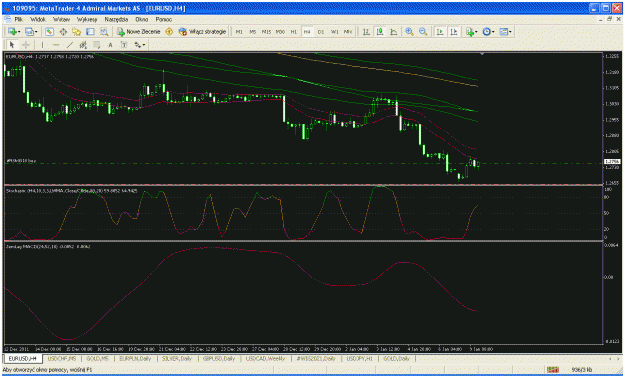The height and width of the screenshot is (376, 625).
Task: Open the Pomoc menu
Action: (x=164, y=19)
